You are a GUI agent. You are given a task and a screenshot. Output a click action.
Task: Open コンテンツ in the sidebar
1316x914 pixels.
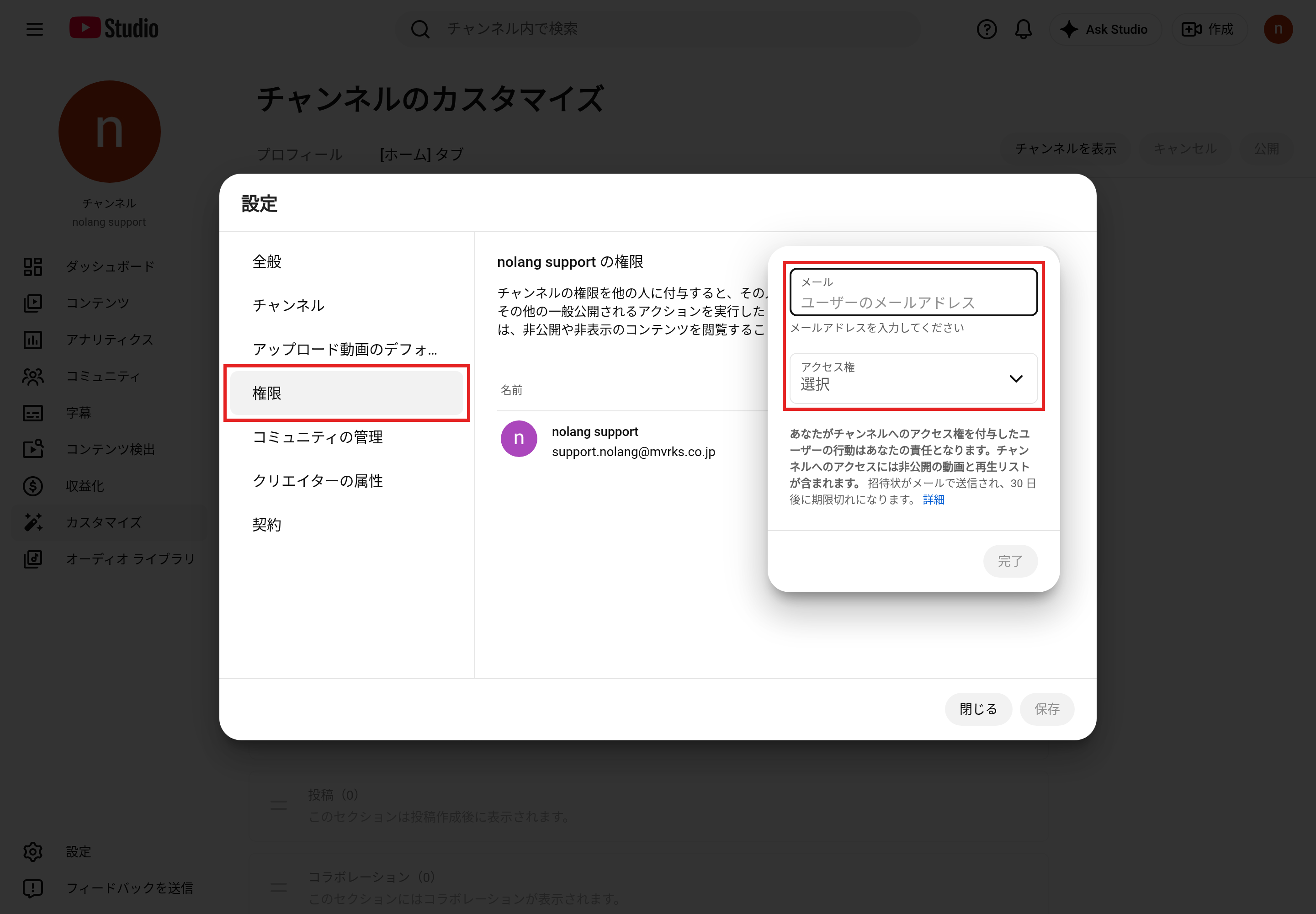click(109, 303)
